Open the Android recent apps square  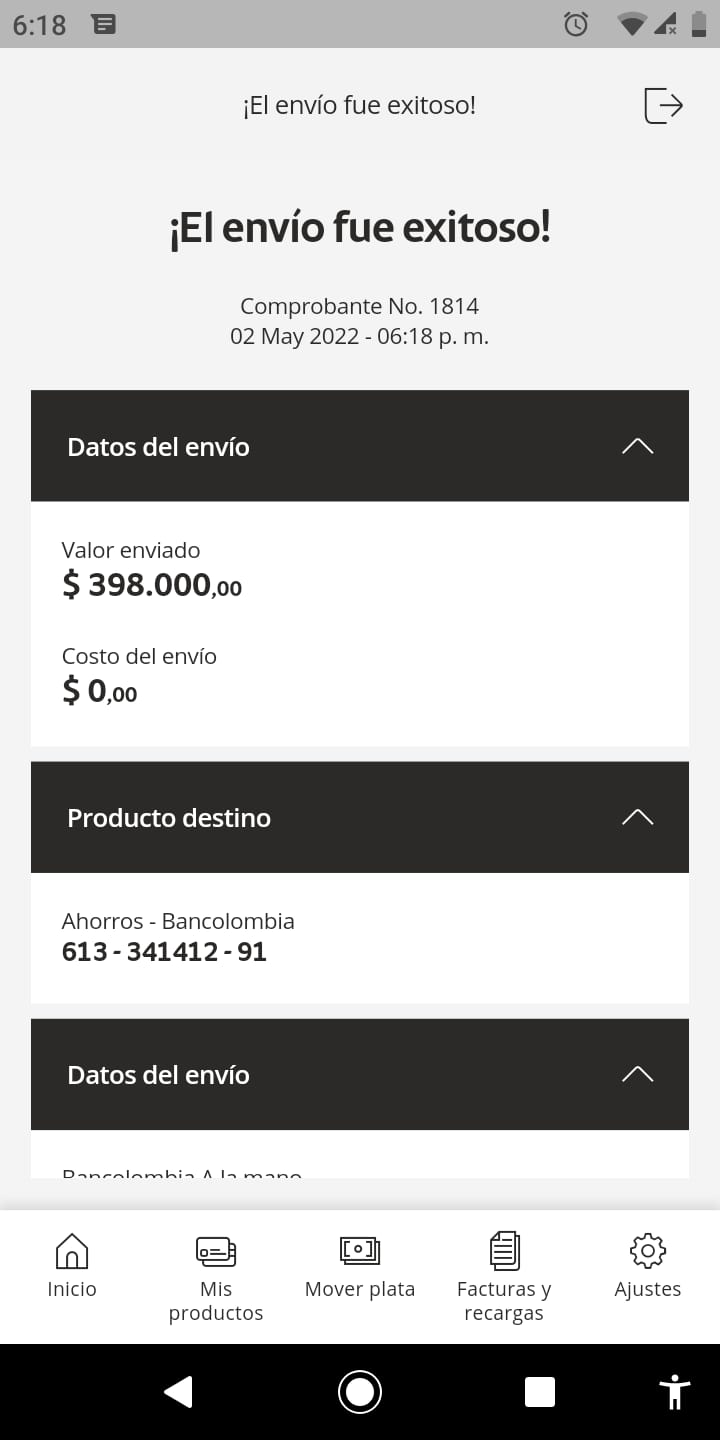tap(540, 1392)
